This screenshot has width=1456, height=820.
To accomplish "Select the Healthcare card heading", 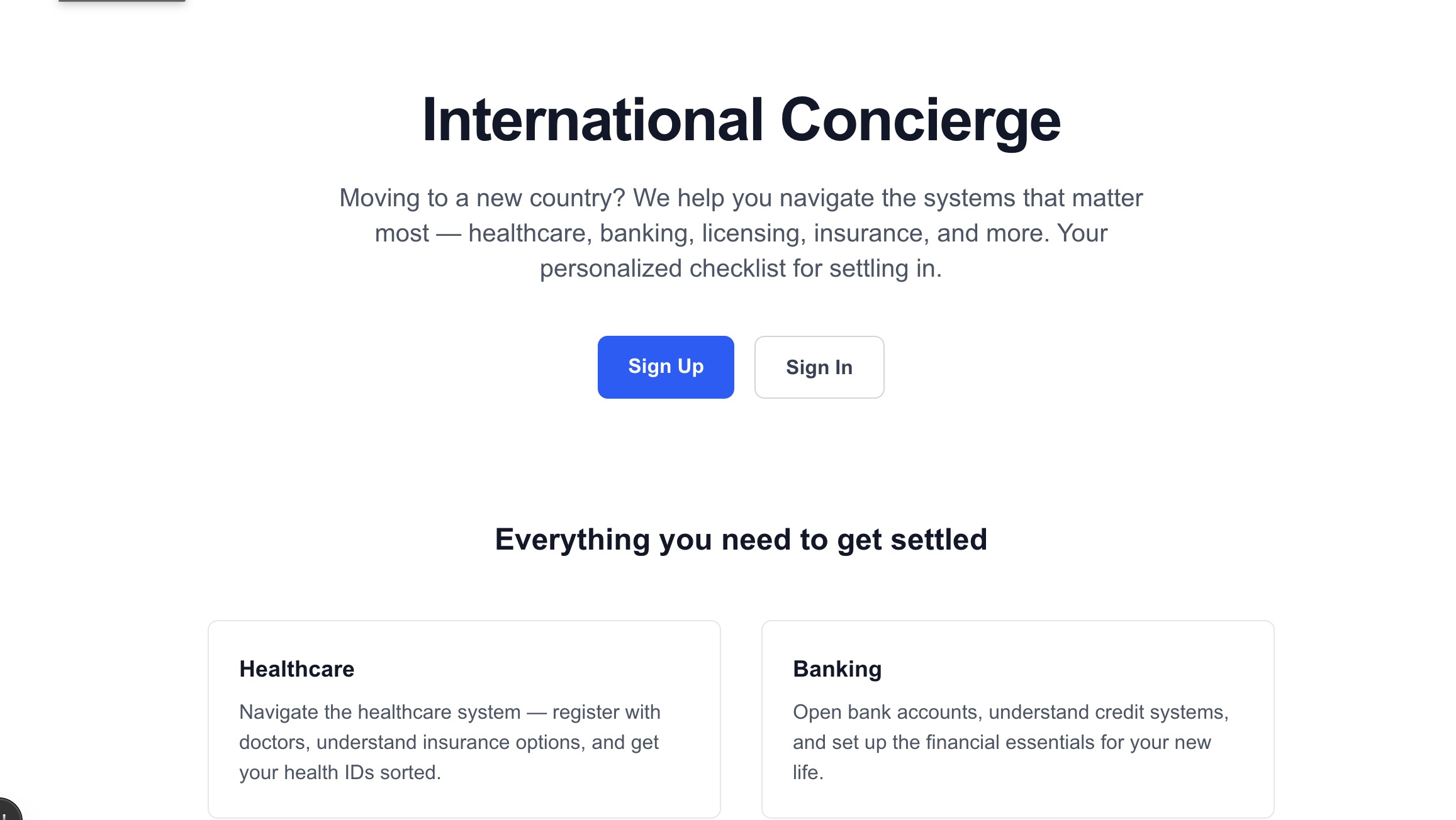I will pyautogui.click(x=296, y=668).
